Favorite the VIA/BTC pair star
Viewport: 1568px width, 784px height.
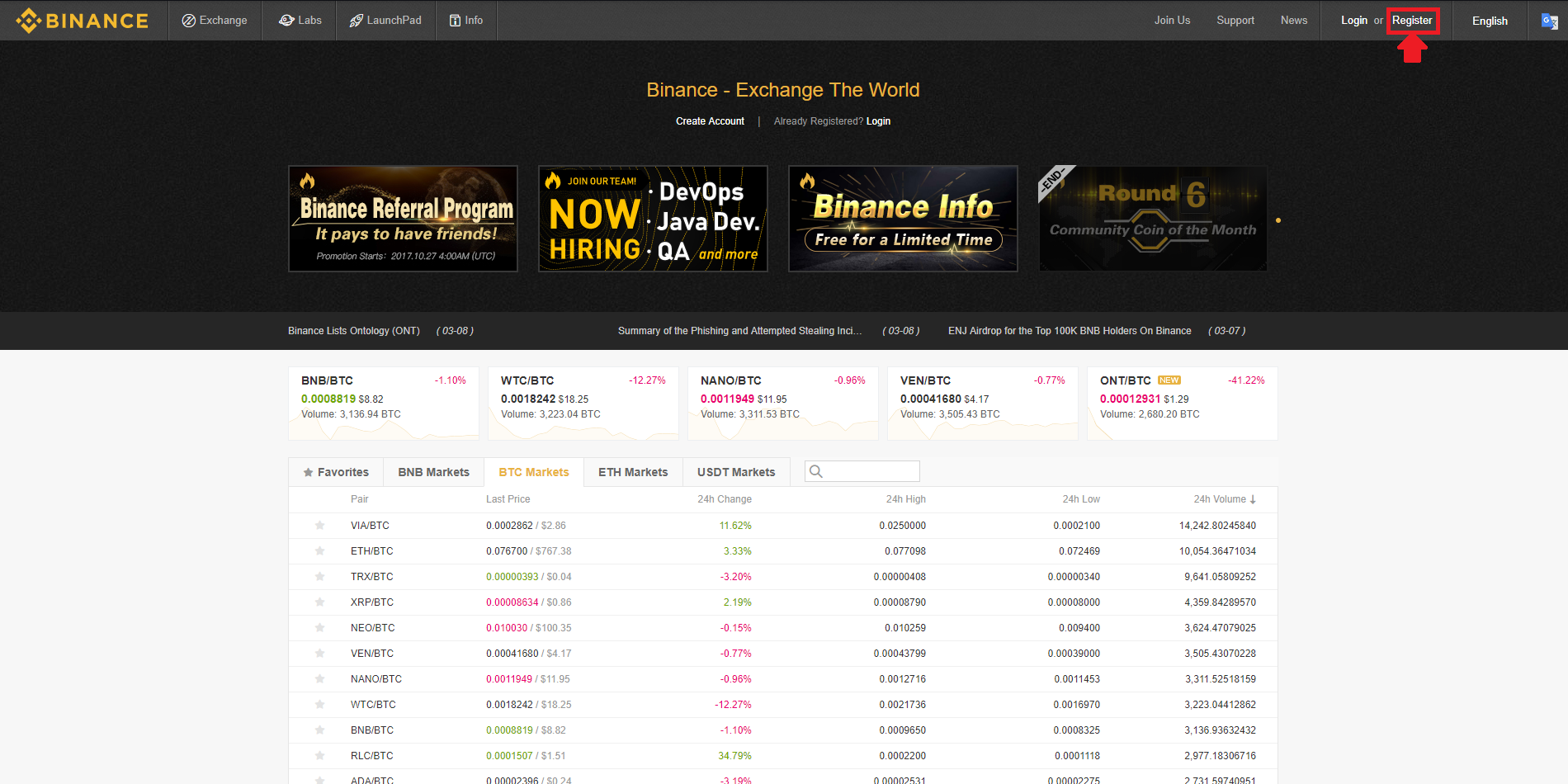click(x=320, y=526)
